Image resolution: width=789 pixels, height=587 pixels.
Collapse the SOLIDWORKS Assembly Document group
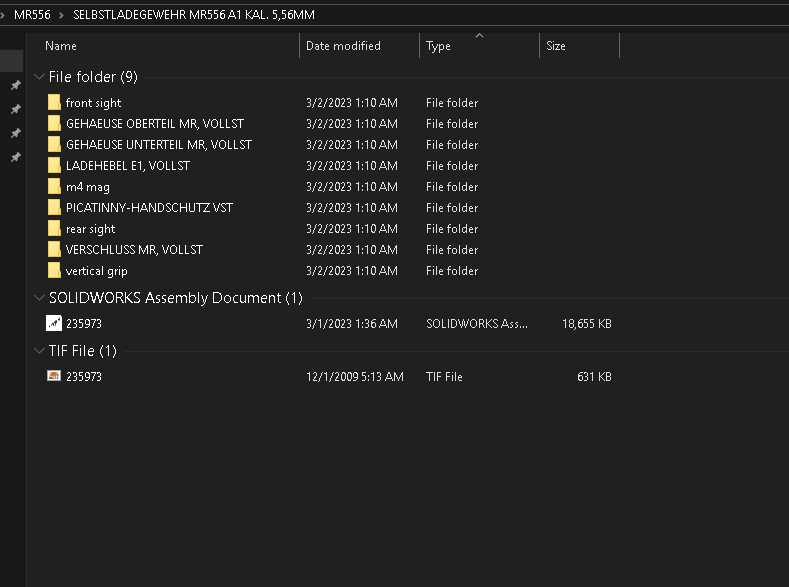click(x=39, y=298)
